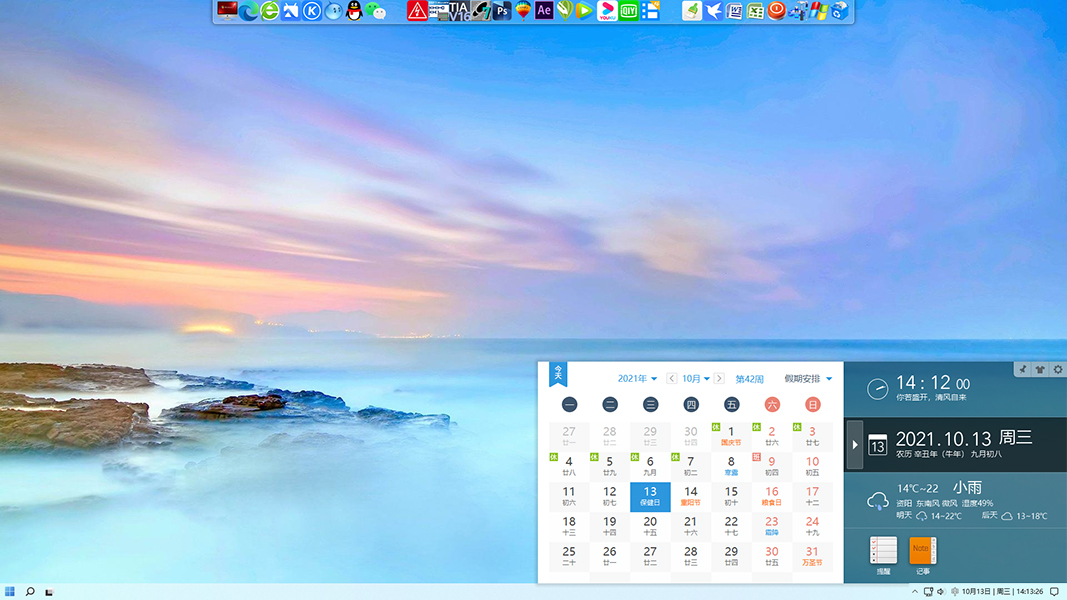Open the Windows Start menu

click(x=8, y=590)
